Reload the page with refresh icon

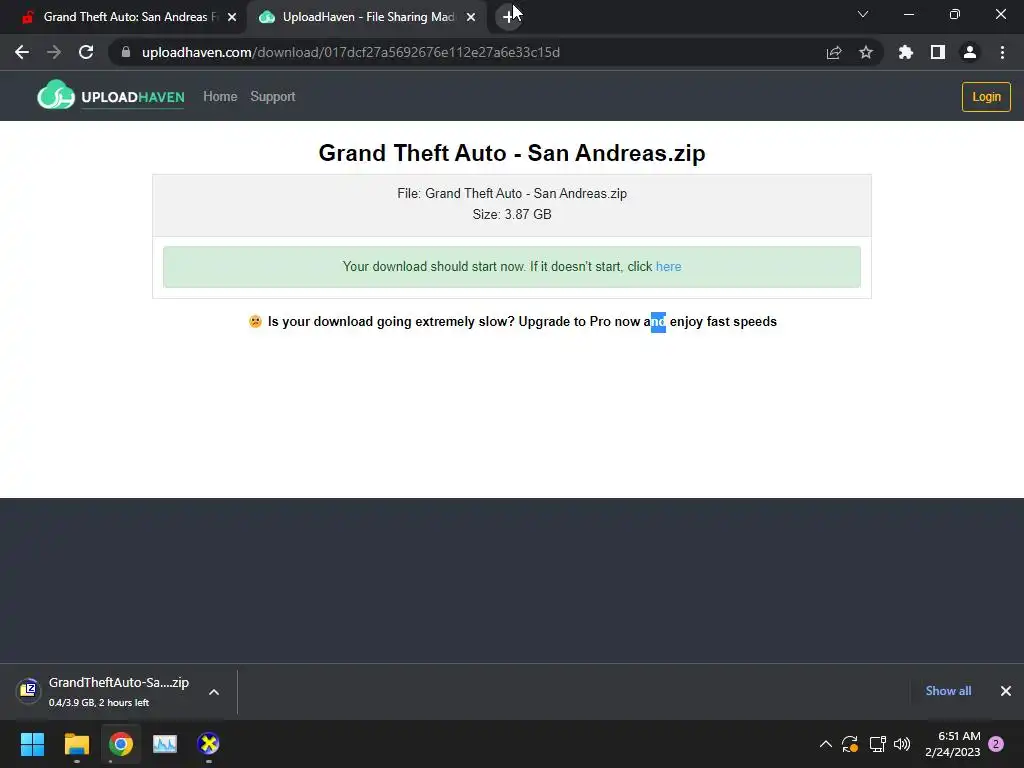coord(86,52)
